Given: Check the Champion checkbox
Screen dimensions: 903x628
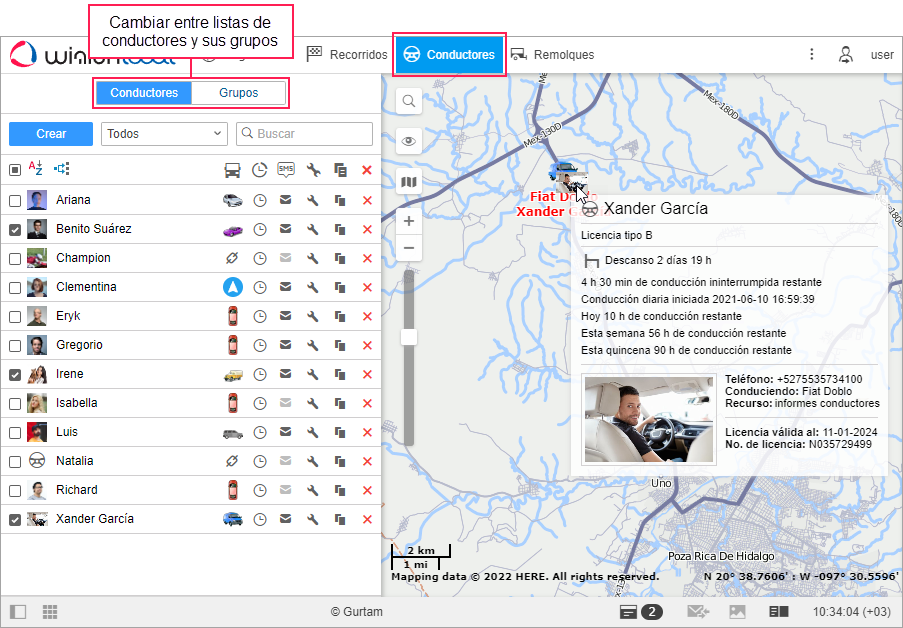Looking at the screenshot, I should [x=15, y=259].
